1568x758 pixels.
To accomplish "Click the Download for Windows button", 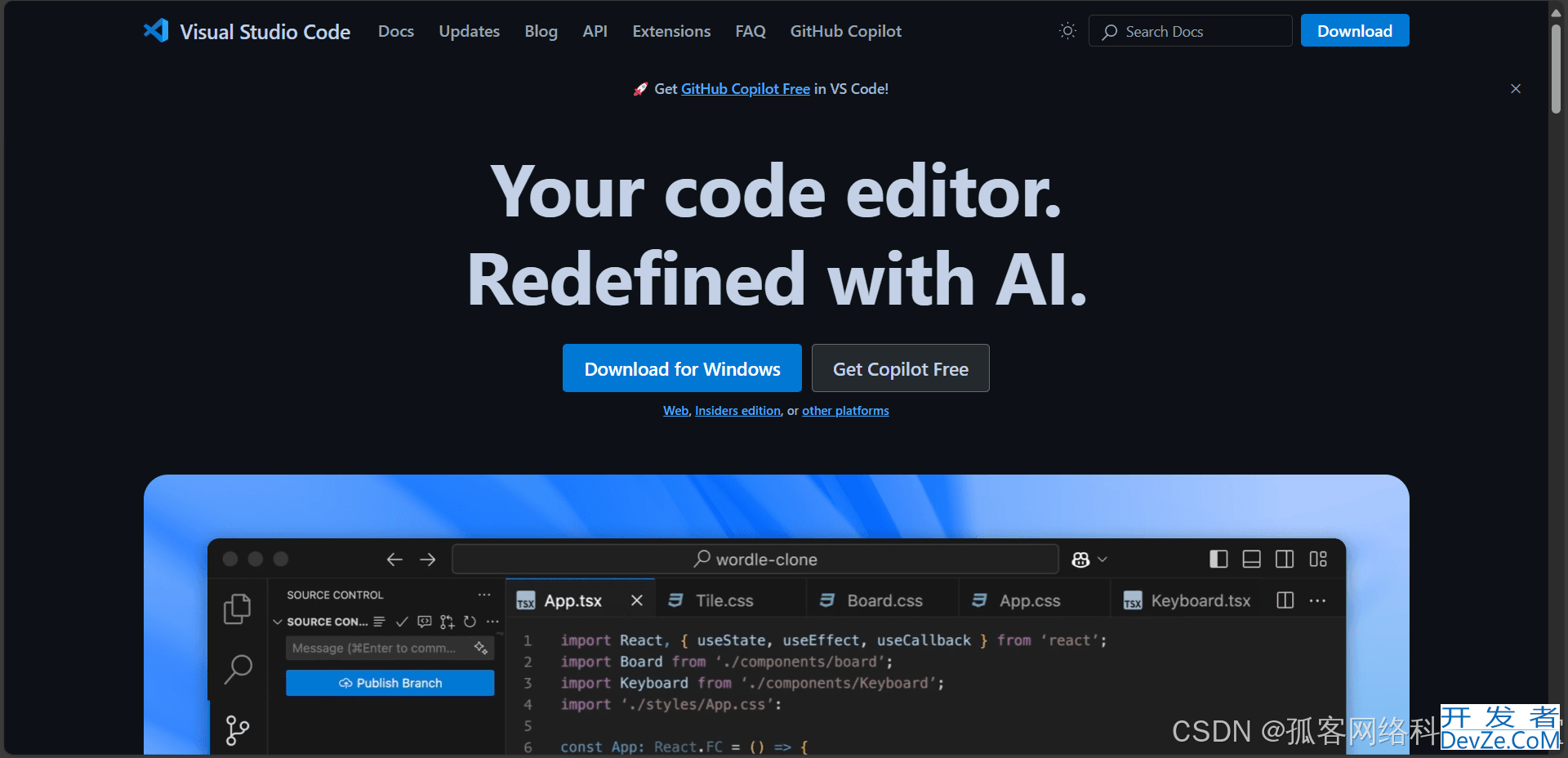I will (682, 368).
